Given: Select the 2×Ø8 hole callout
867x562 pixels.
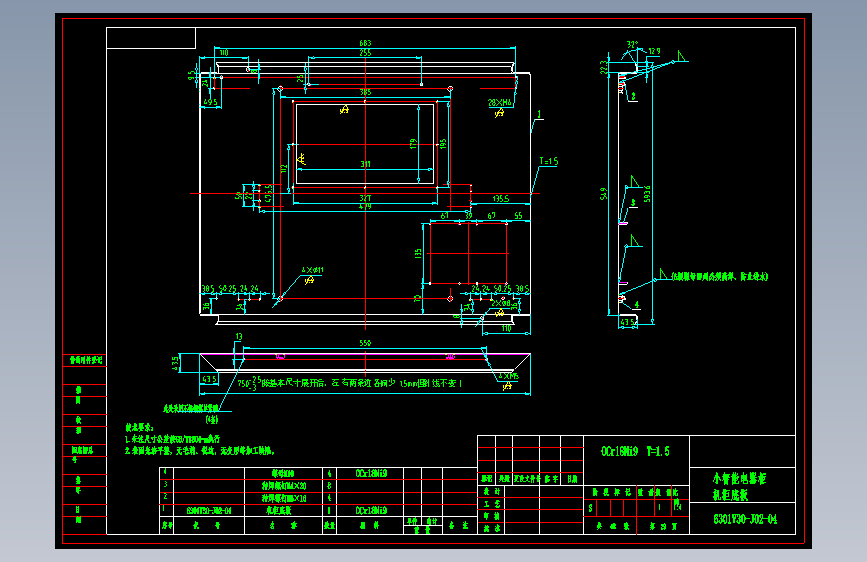Looking at the screenshot, I should point(501,304).
